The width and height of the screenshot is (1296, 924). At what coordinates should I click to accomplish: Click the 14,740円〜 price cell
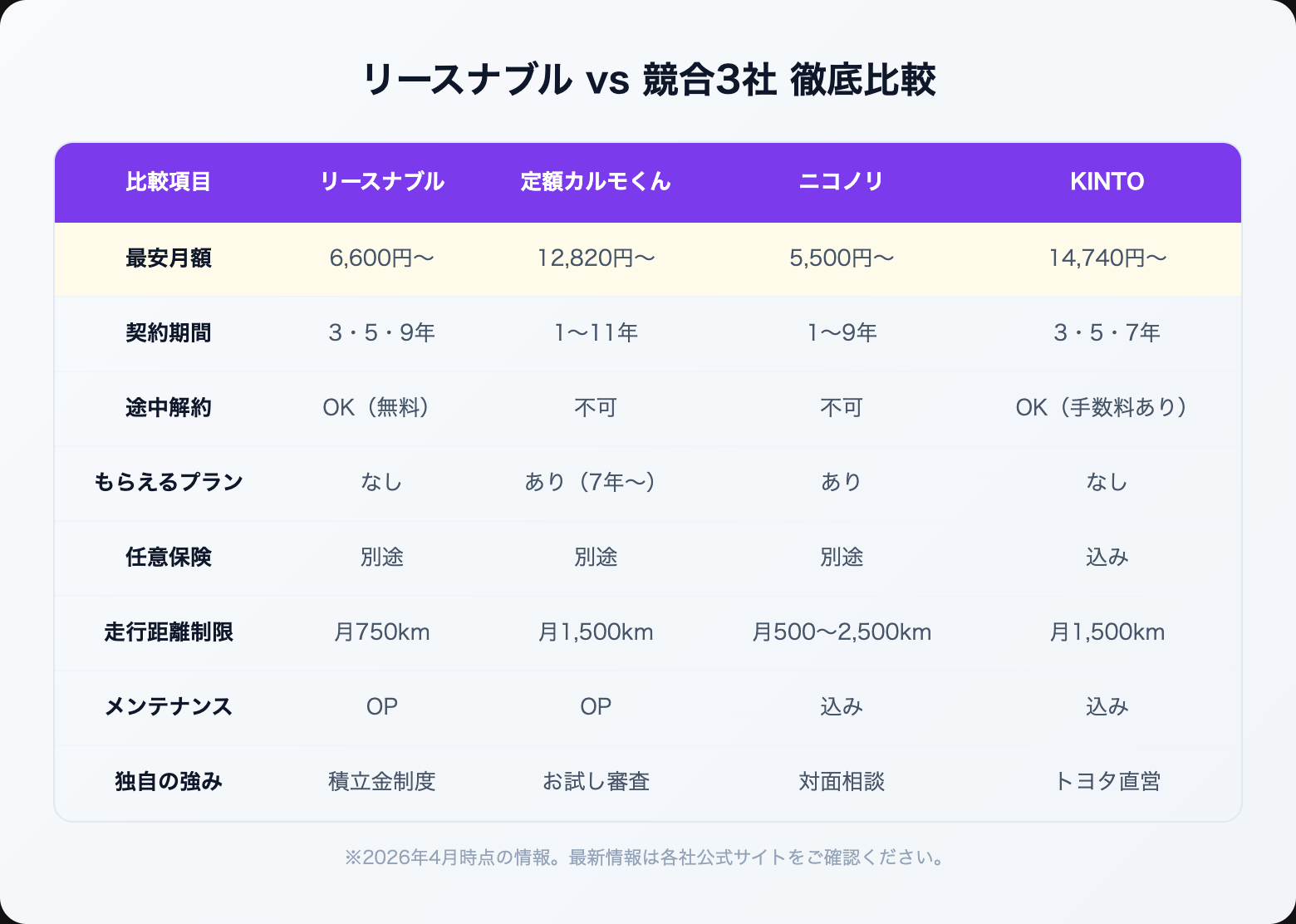pos(1107,258)
